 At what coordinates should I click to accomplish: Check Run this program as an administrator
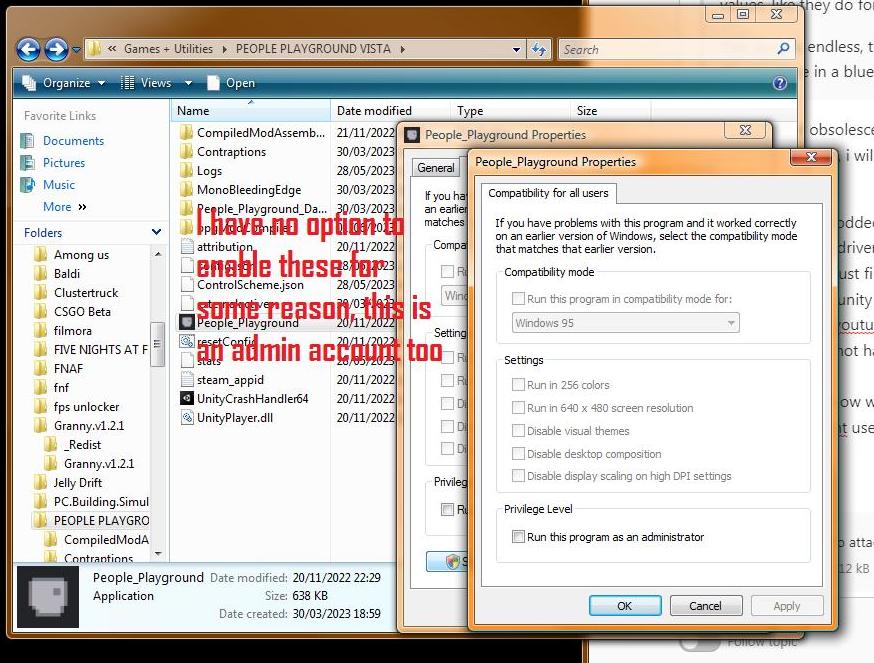[x=518, y=536]
